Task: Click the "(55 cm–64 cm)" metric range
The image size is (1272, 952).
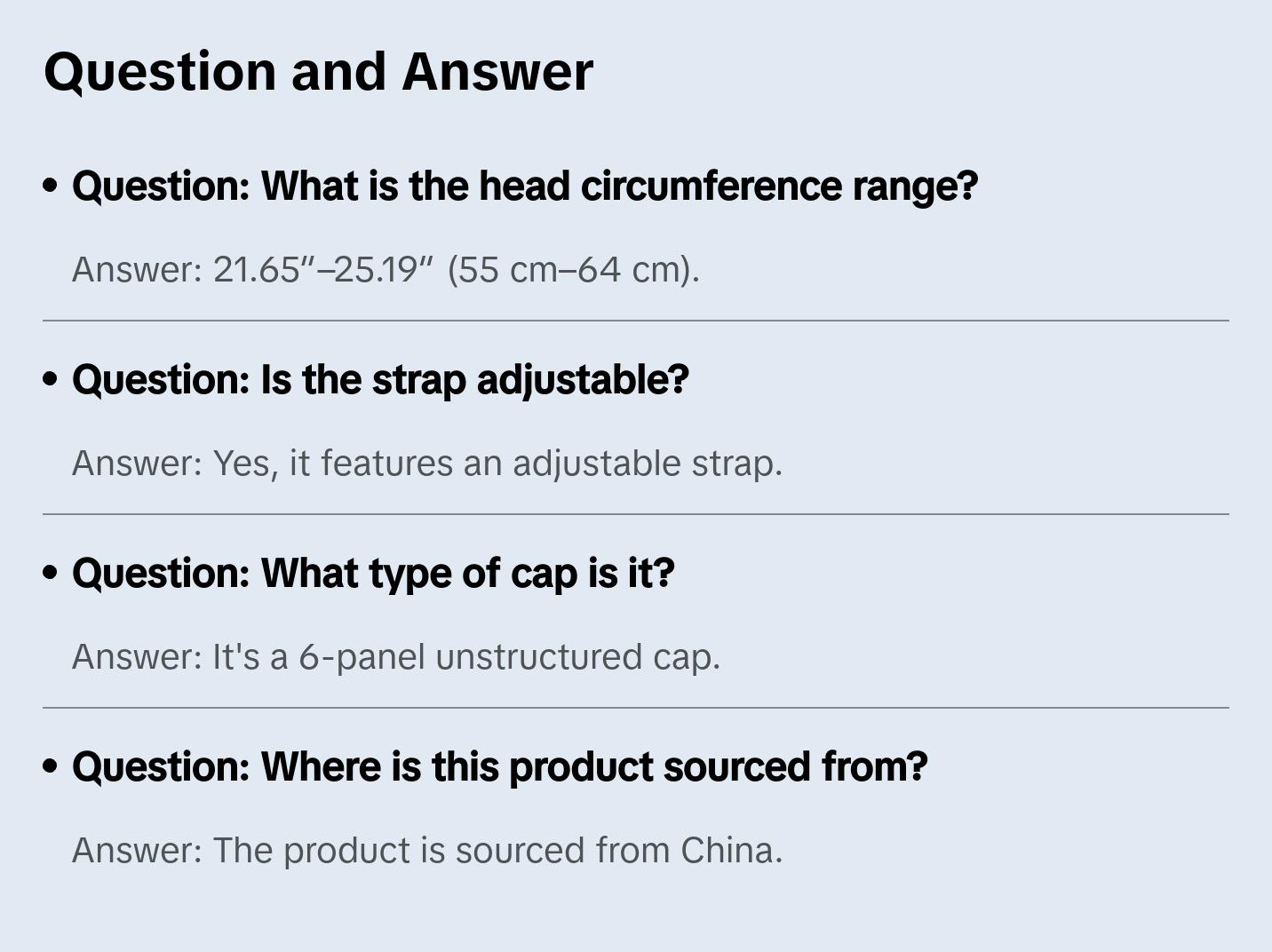Action: point(573,270)
